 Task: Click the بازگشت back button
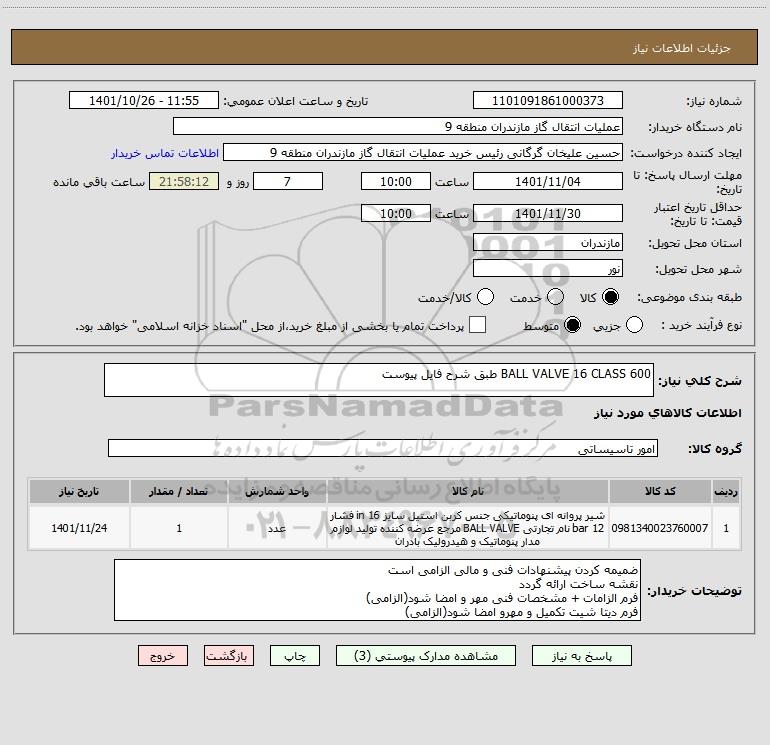tap(229, 656)
